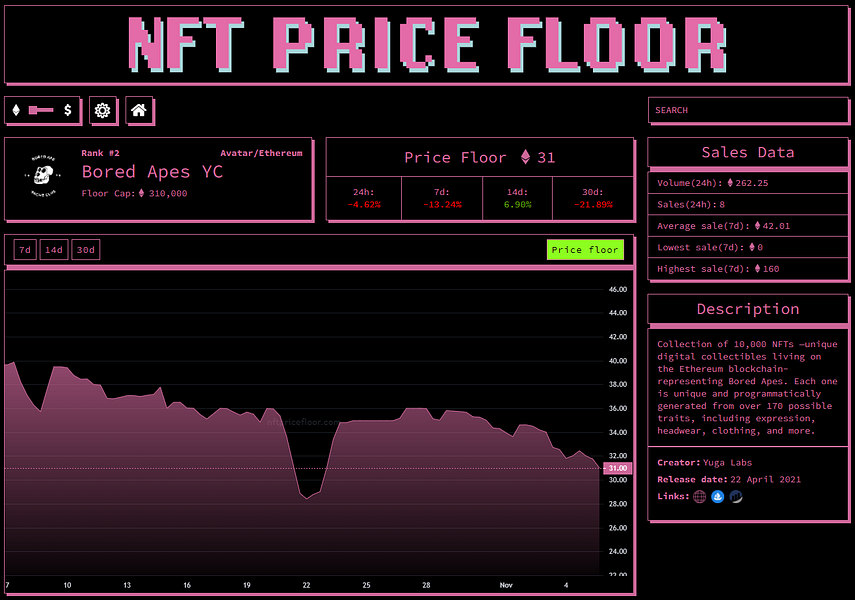855x600 pixels.
Task: Click the dollar sign in currency switch
Action: pos(68,110)
